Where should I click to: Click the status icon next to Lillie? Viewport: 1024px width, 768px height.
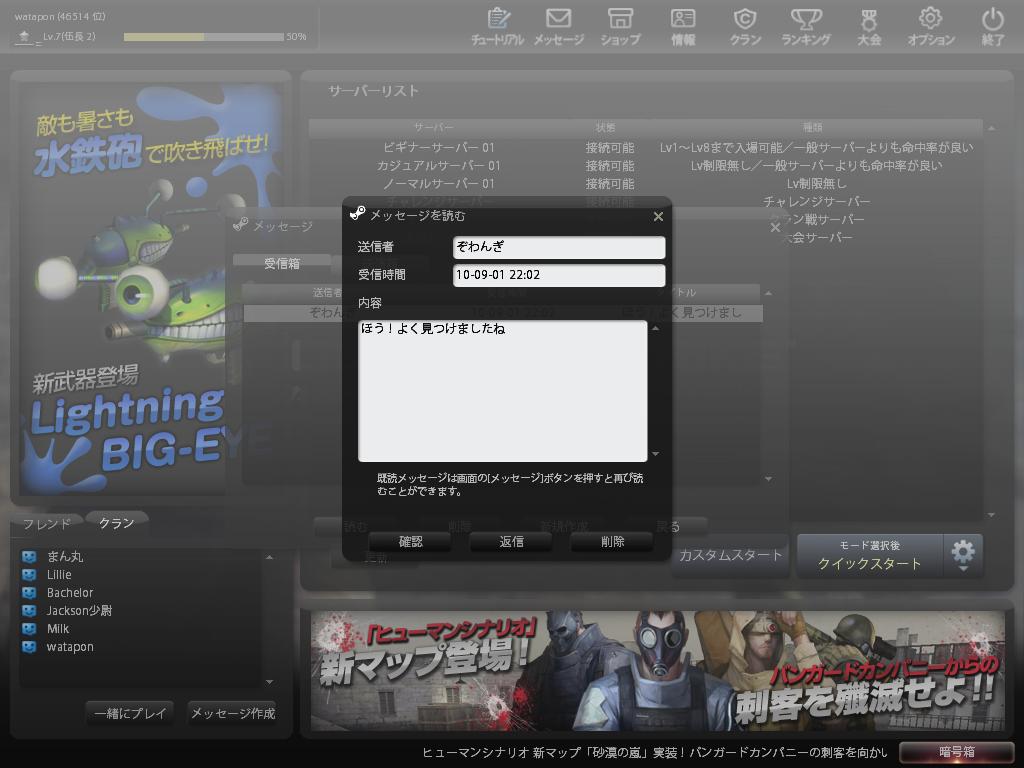pyautogui.click(x=29, y=575)
